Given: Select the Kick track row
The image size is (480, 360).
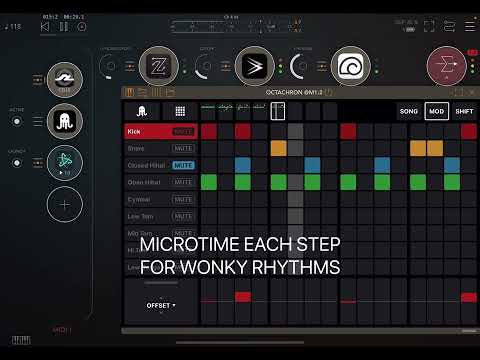Looking at the screenshot, I should tap(161, 132).
